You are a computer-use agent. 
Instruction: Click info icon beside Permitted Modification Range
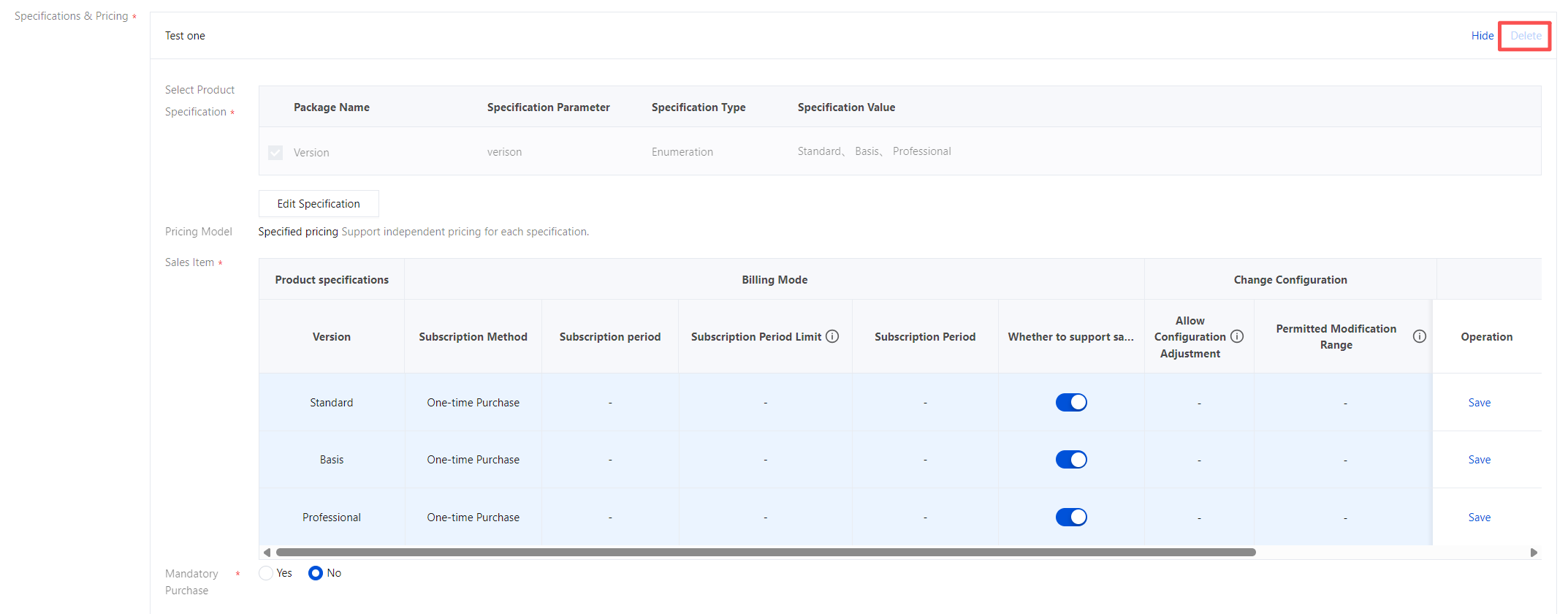(1419, 336)
